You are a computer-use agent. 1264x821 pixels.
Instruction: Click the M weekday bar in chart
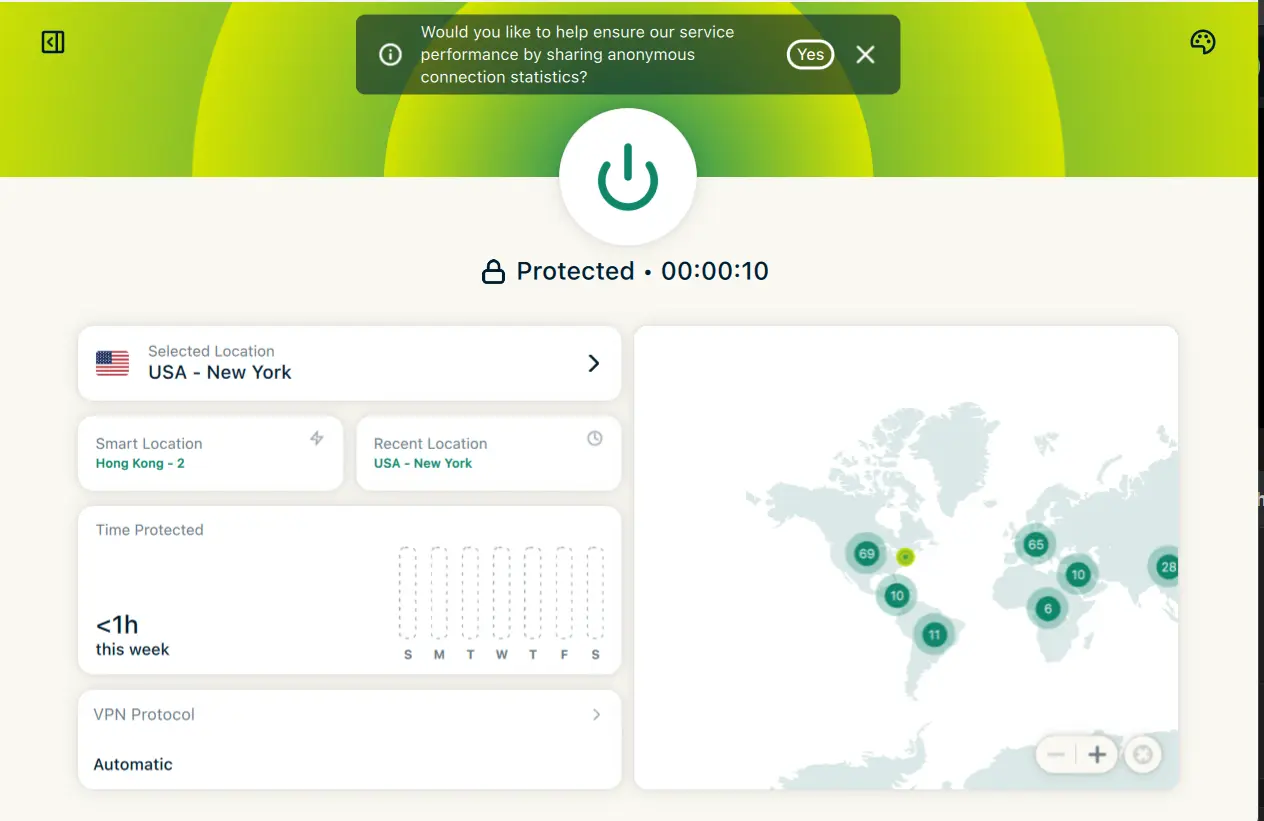pyautogui.click(x=439, y=593)
